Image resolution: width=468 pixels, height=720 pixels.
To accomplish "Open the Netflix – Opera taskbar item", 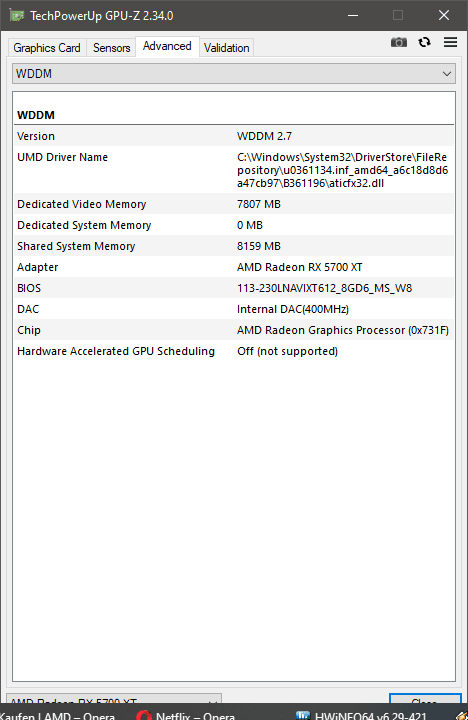I will pos(186,715).
